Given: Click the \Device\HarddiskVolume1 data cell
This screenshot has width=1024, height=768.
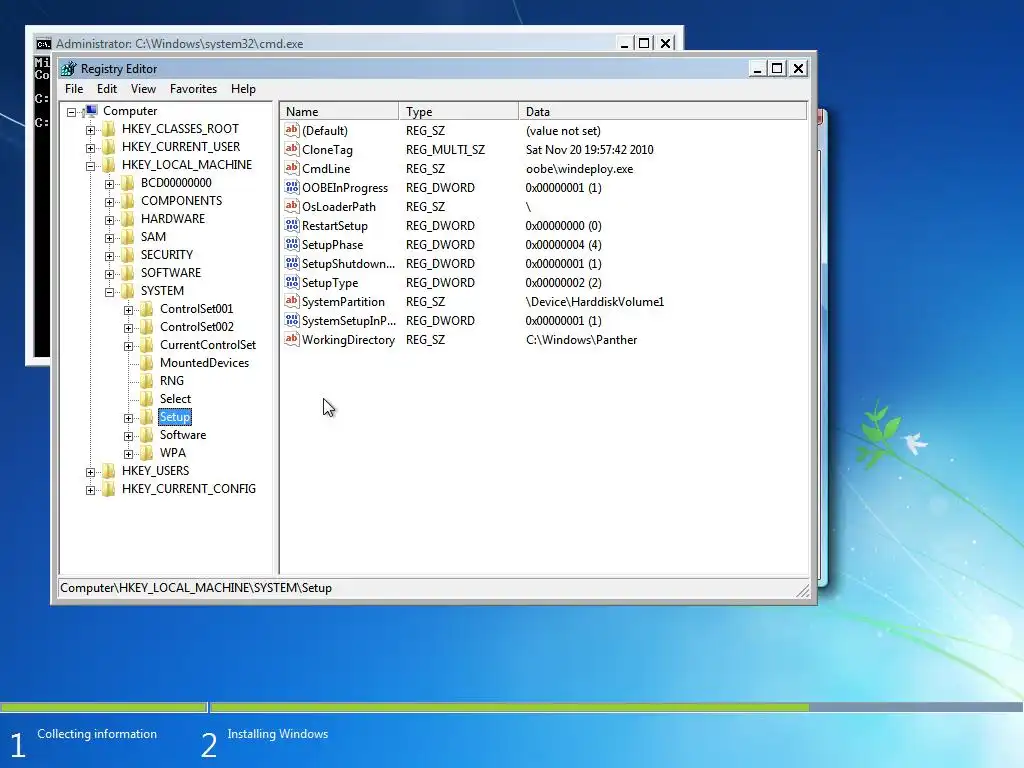Looking at the screenshot, I should click(x=594, y=301).
